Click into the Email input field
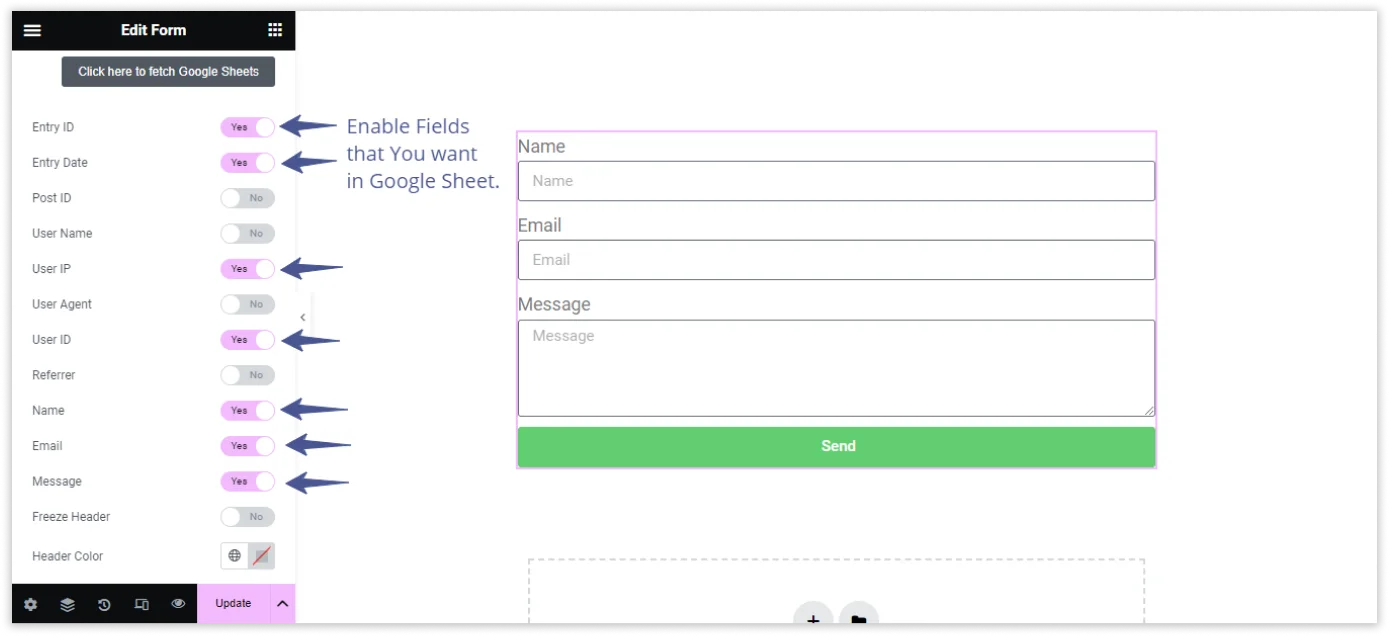The width and height of the screenshot is (1389, 637). (x=836, y=260)
